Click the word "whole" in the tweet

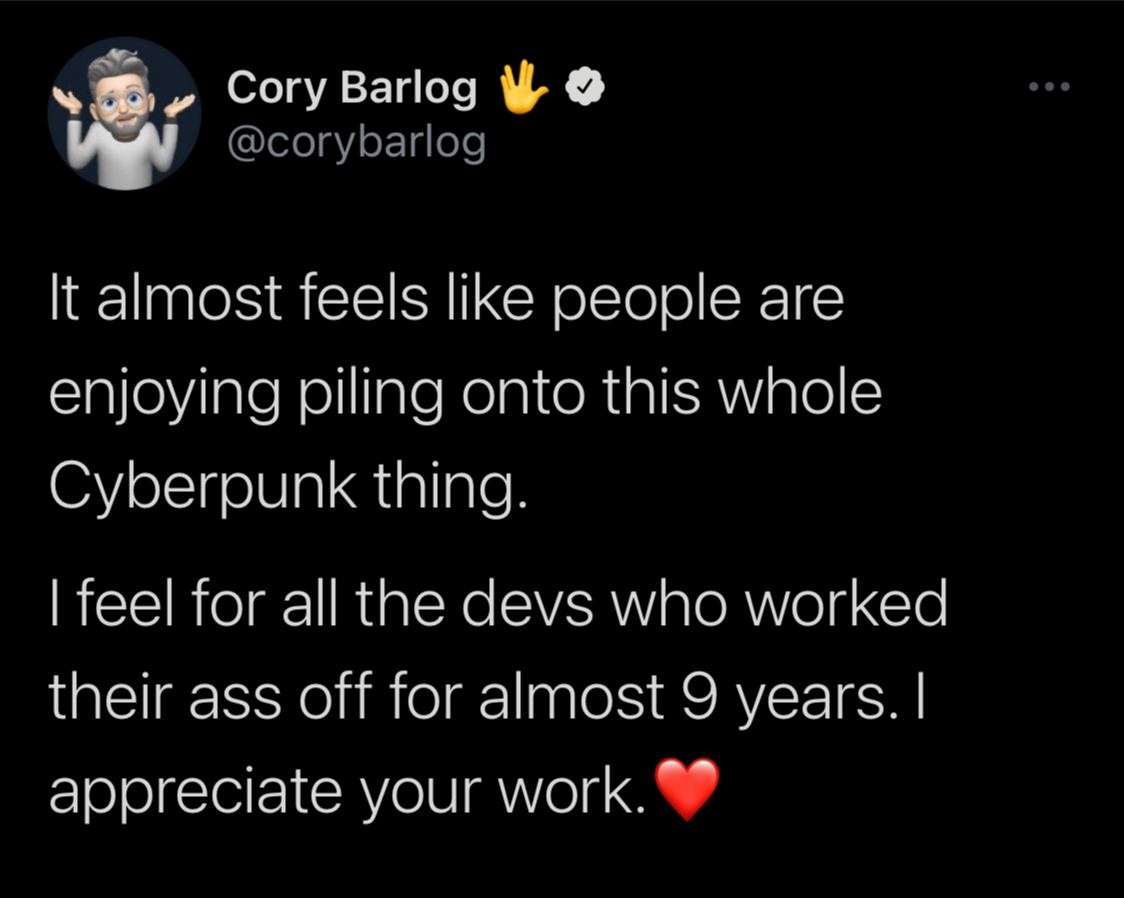pos(797,393)
